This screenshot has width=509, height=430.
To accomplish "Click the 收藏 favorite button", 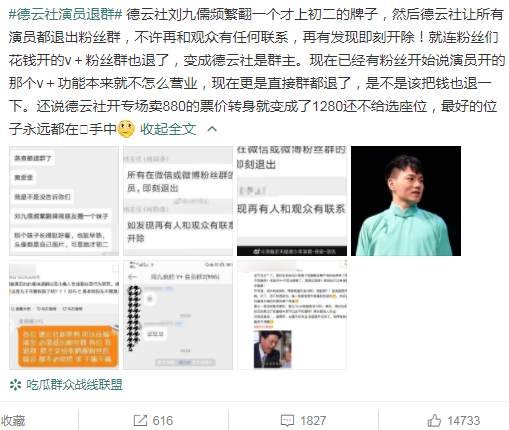I will coord(13,421).
